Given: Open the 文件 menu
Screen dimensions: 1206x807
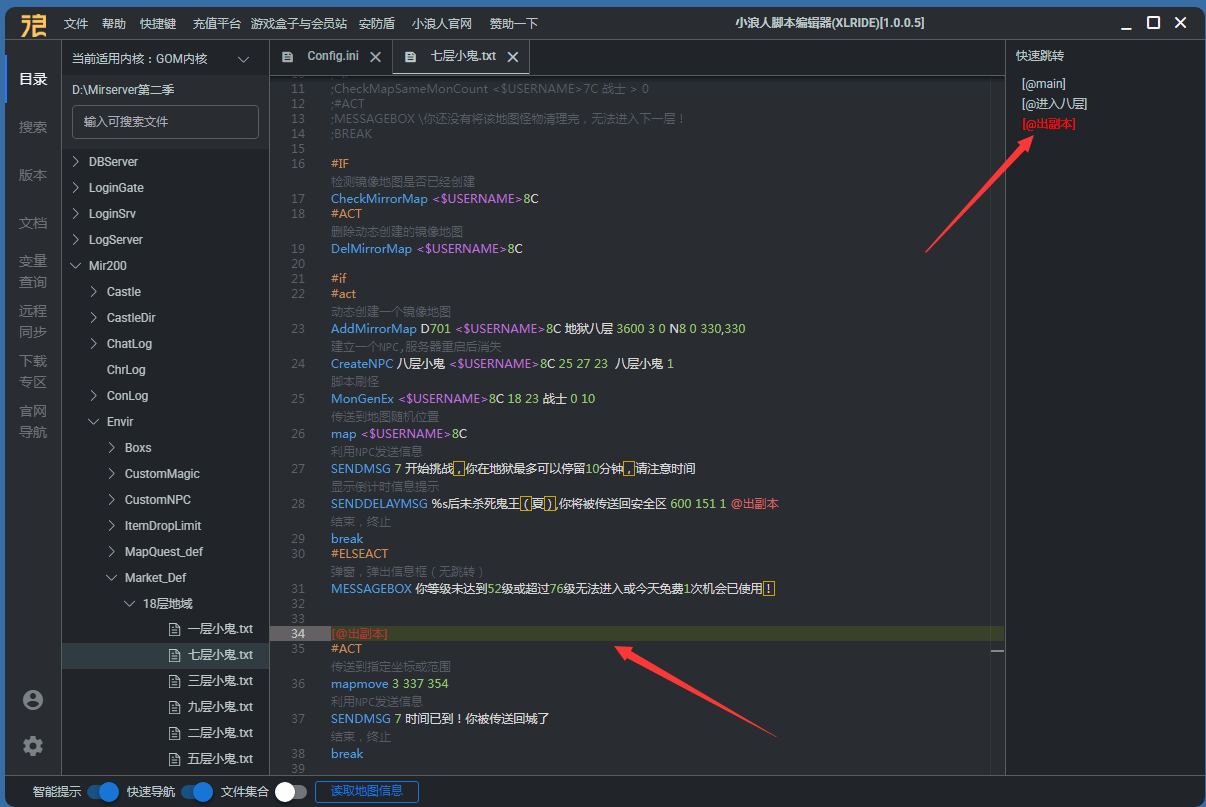Looking at the screenshot, I should coord(76,23).
